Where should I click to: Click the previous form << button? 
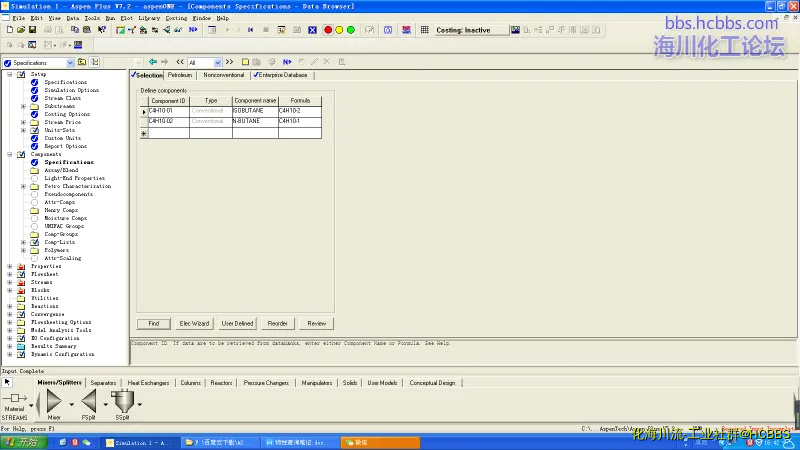(x=180, y=62)
